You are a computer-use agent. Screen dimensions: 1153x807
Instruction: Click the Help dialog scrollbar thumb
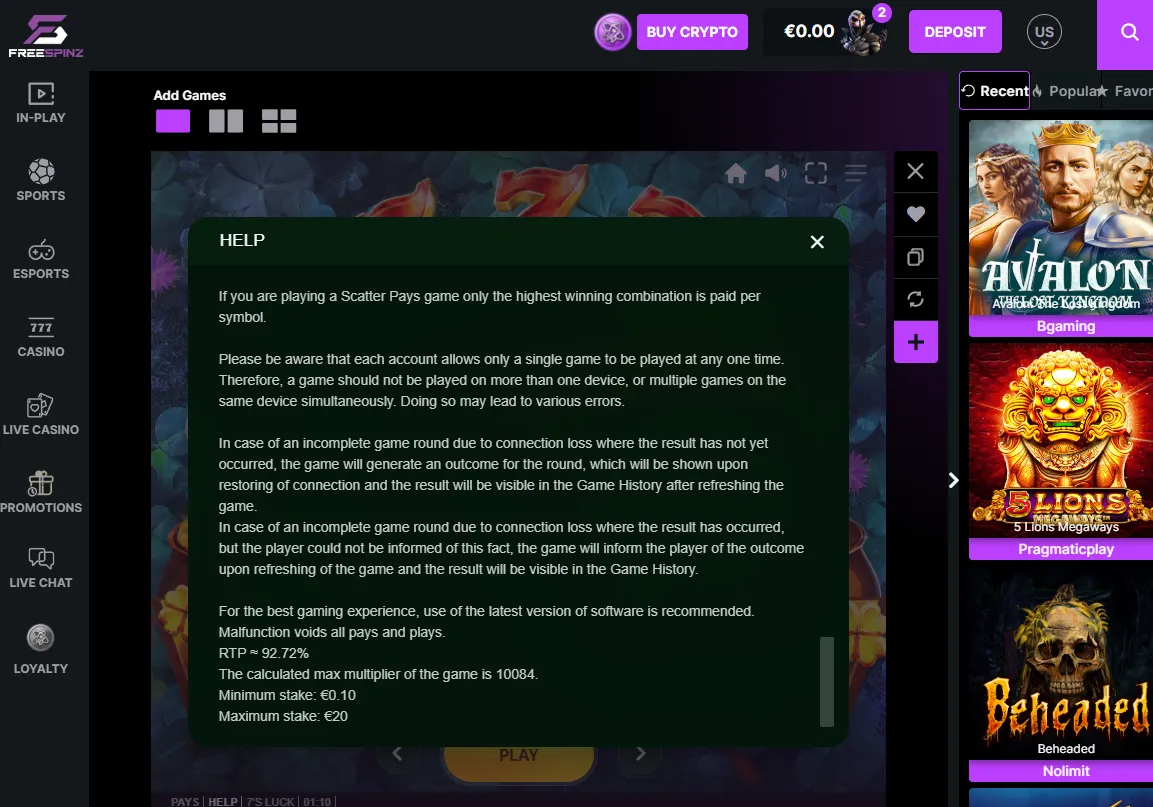tap(827, 681)
